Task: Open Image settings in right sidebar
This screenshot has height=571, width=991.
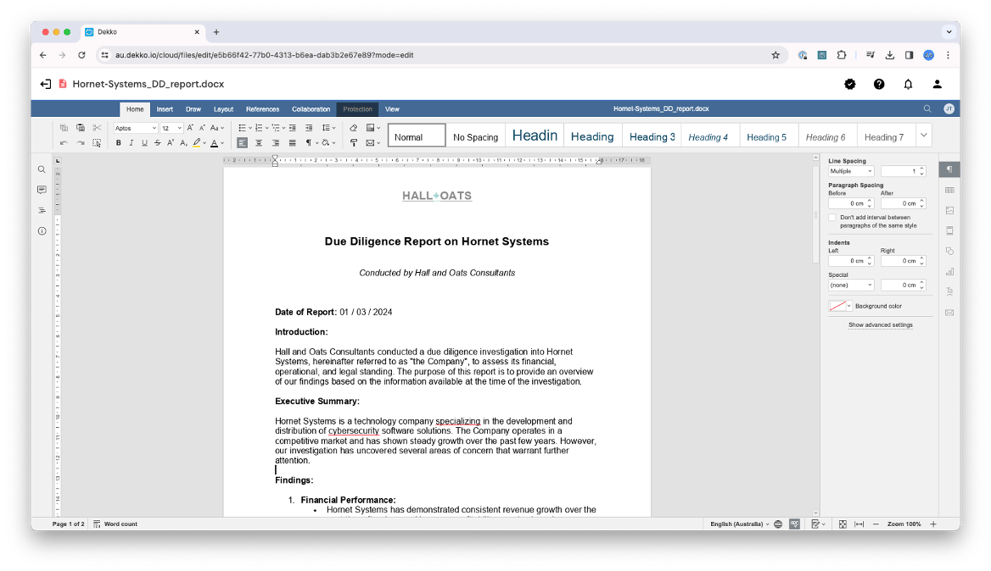Action: pyautogui.click(x=949, y=211)
